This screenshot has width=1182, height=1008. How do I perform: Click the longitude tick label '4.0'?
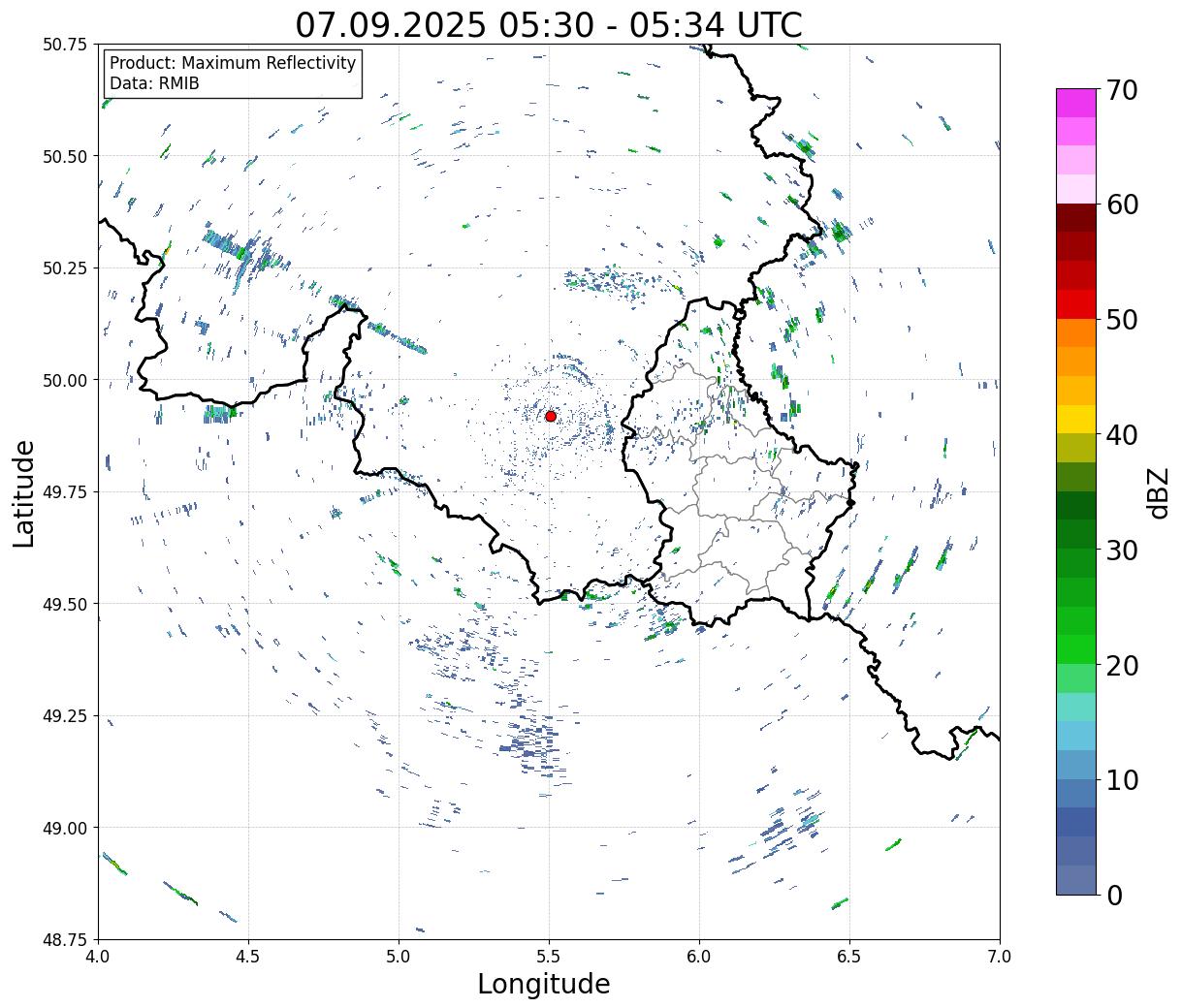click(98, 957)
